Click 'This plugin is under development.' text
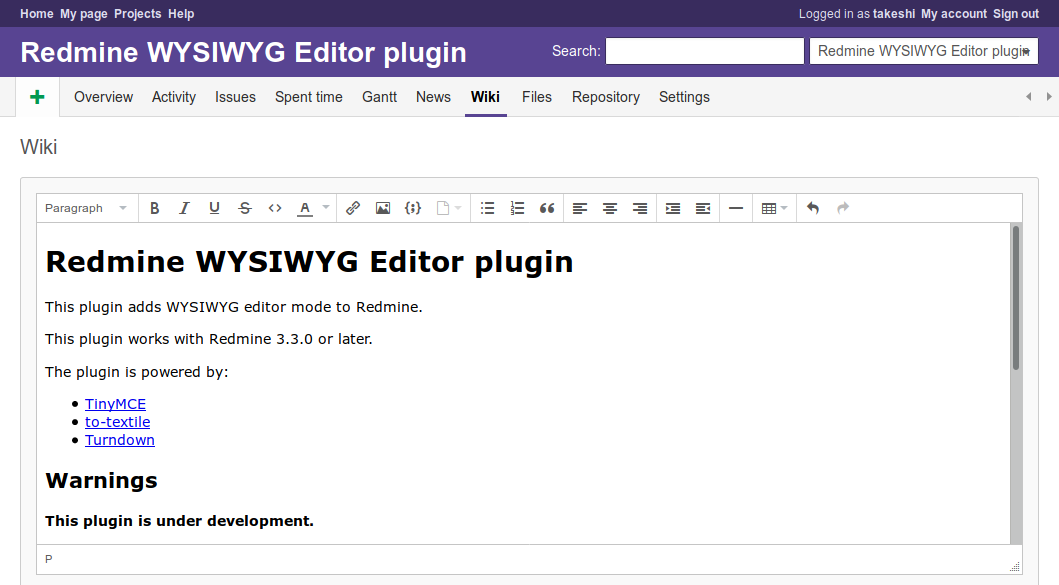This screenshot has height=585, width=1059. [179, 521]
